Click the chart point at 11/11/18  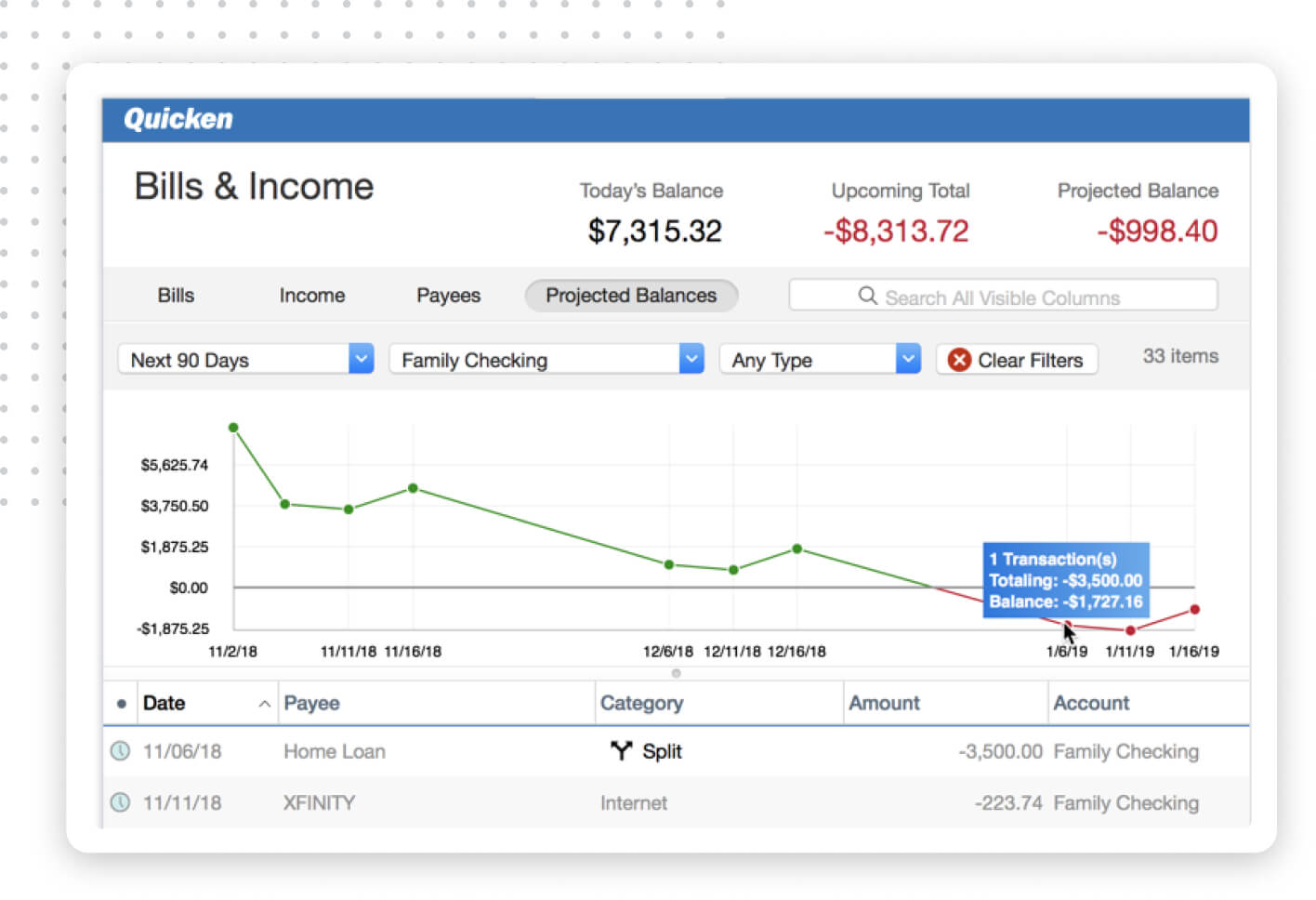(x=349, y=510)
